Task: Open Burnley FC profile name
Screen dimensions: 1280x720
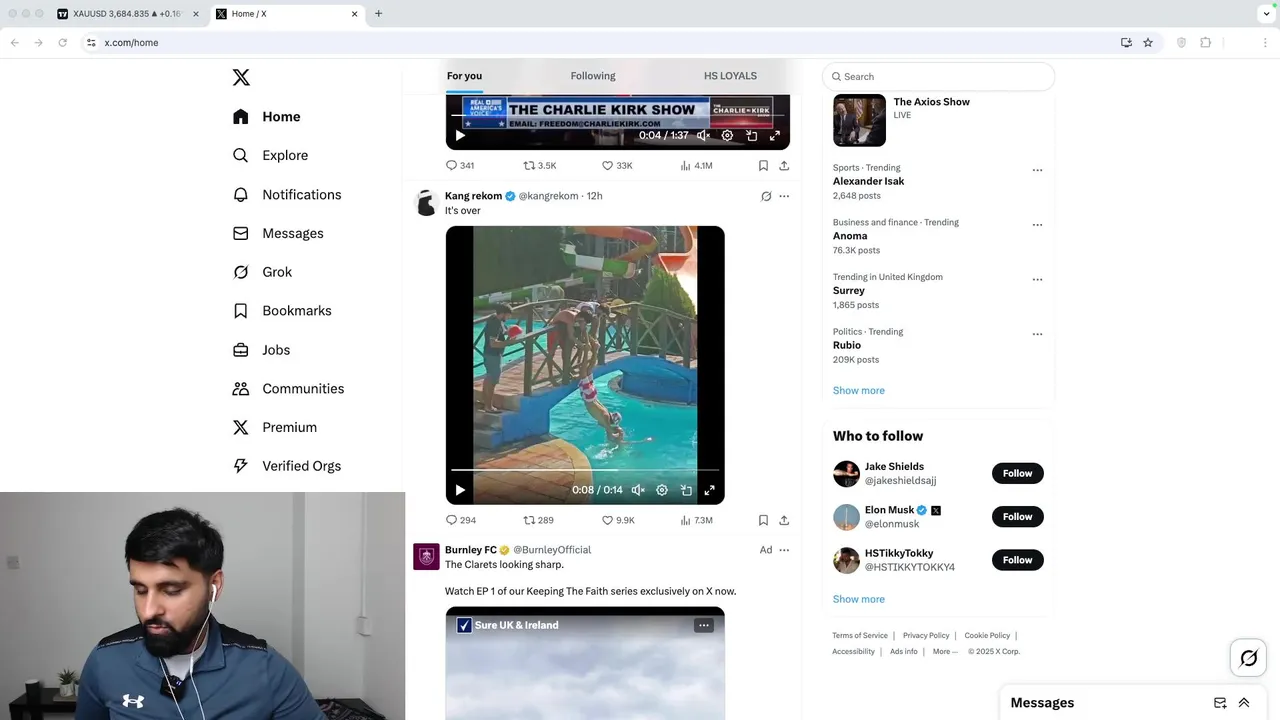Action: tap(471, 550)
